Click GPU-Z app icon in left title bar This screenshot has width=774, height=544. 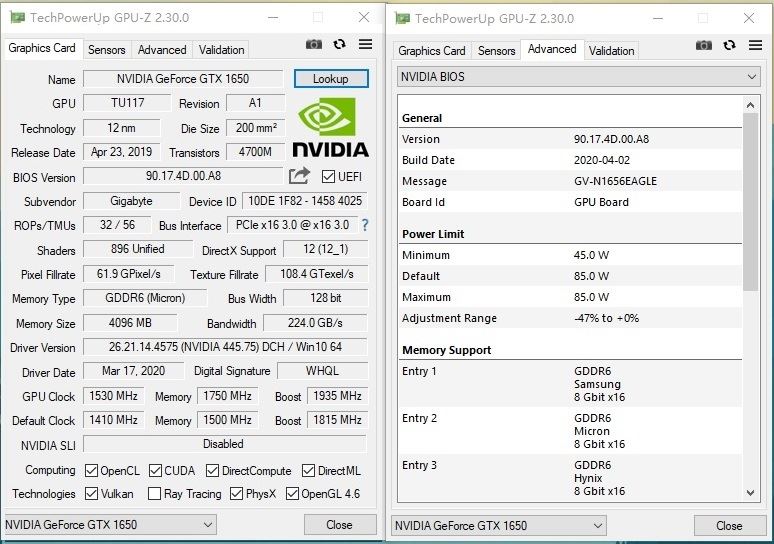click(x=17, y=18)
